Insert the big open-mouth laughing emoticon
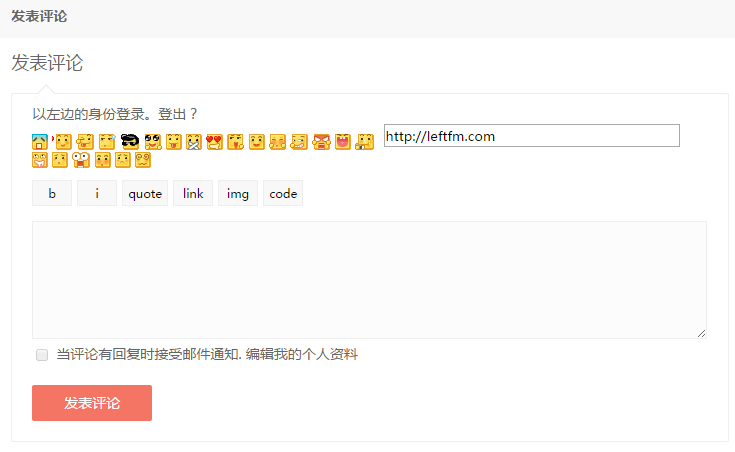 [343, 142]
